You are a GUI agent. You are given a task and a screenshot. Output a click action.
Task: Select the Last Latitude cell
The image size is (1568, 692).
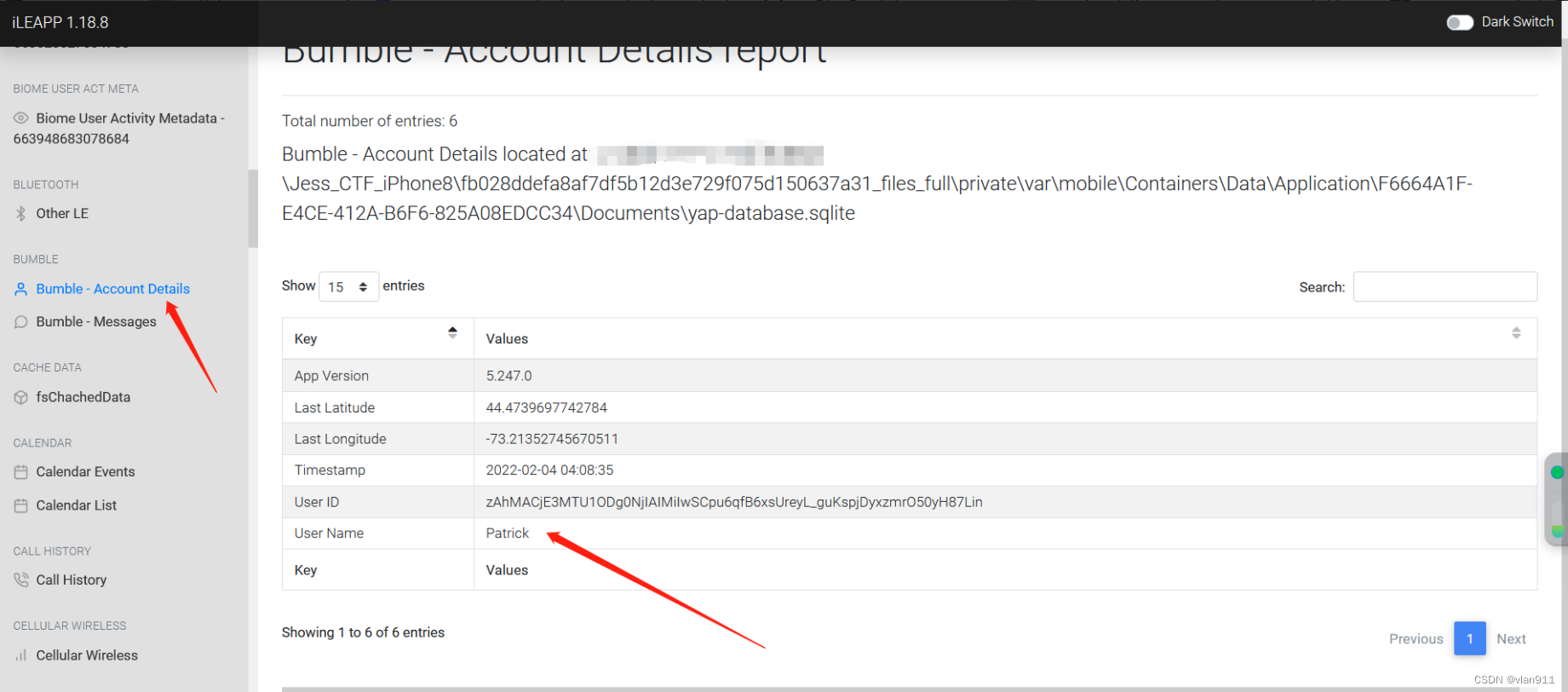(x=378, y=408)
